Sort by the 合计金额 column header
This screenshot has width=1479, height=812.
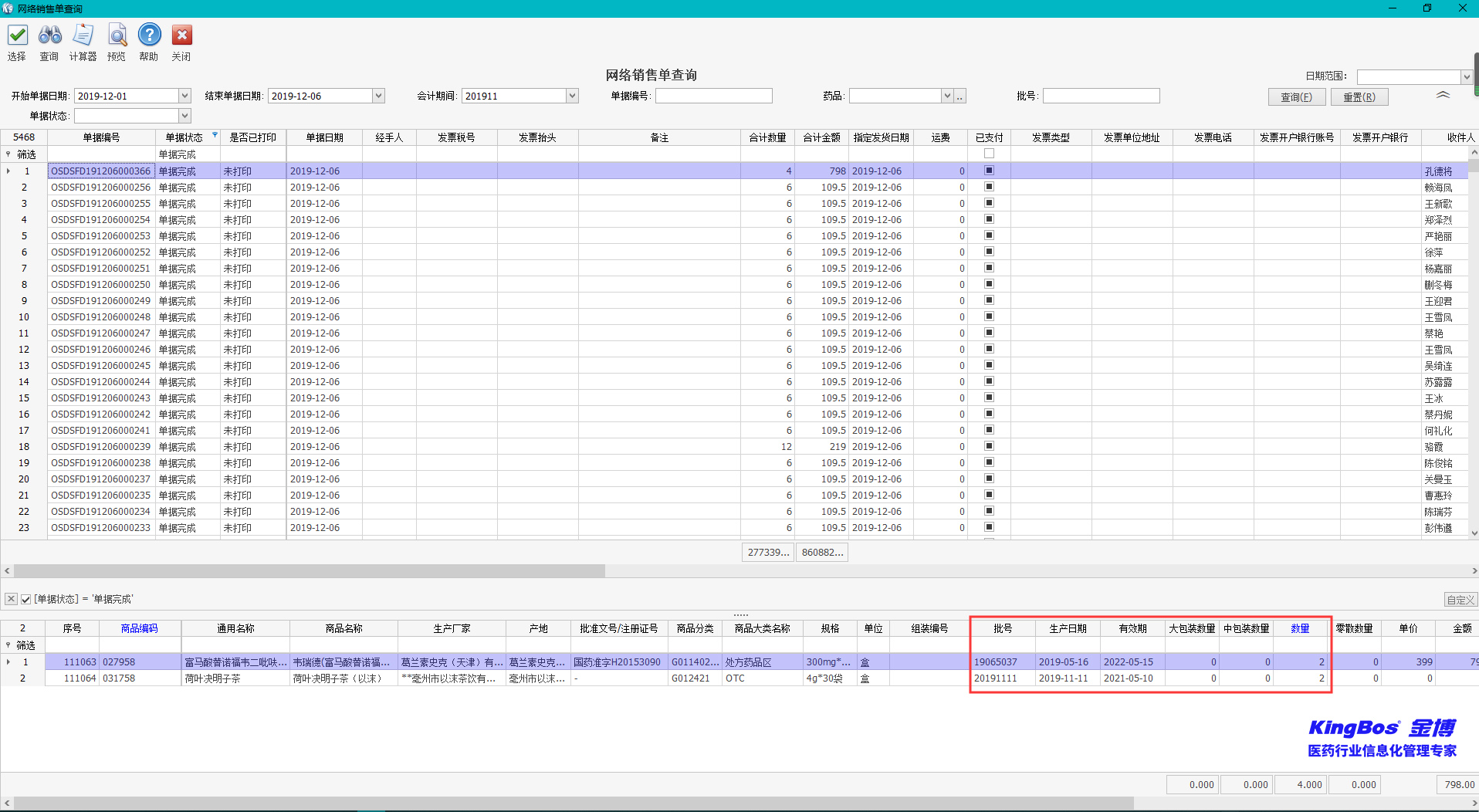pyautogui.click(x=821, y=137)
